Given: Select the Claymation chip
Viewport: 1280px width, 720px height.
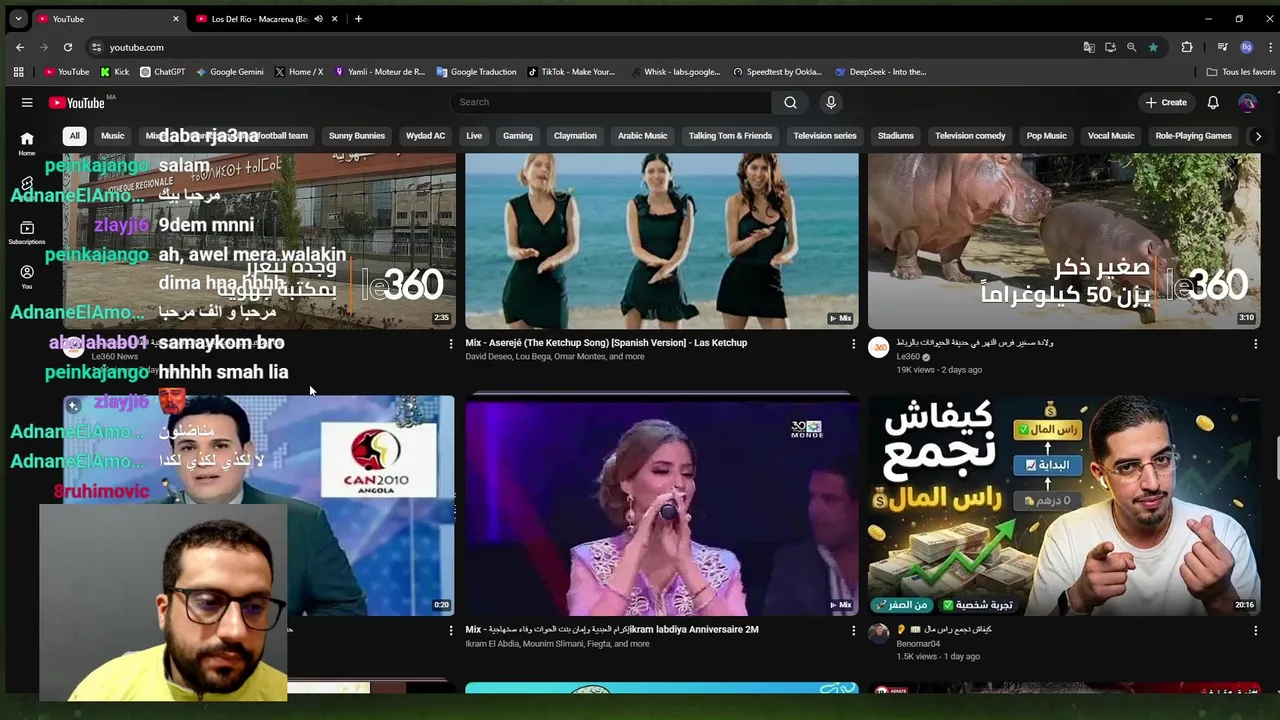Looking at the screenshot, I should tap(575, 136).
